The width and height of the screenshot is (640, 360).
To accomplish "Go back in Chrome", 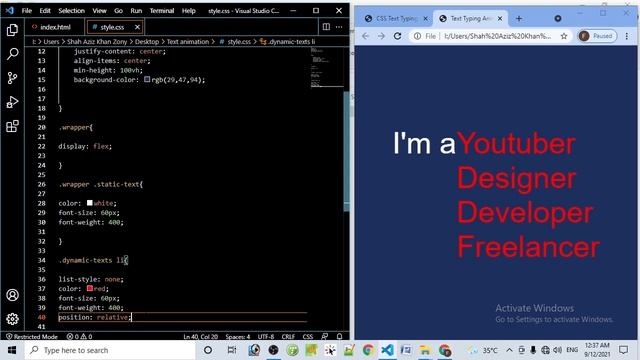I will pyautogui.click(x=365, y=36).
